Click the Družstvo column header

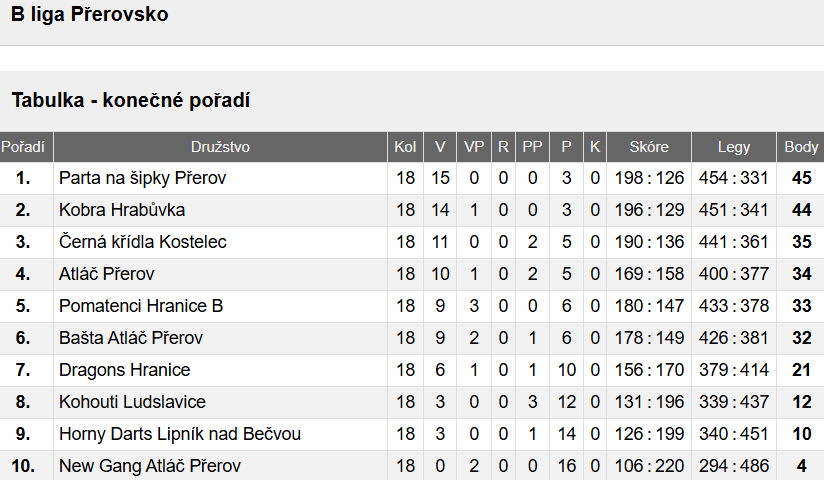pos(220,147)
